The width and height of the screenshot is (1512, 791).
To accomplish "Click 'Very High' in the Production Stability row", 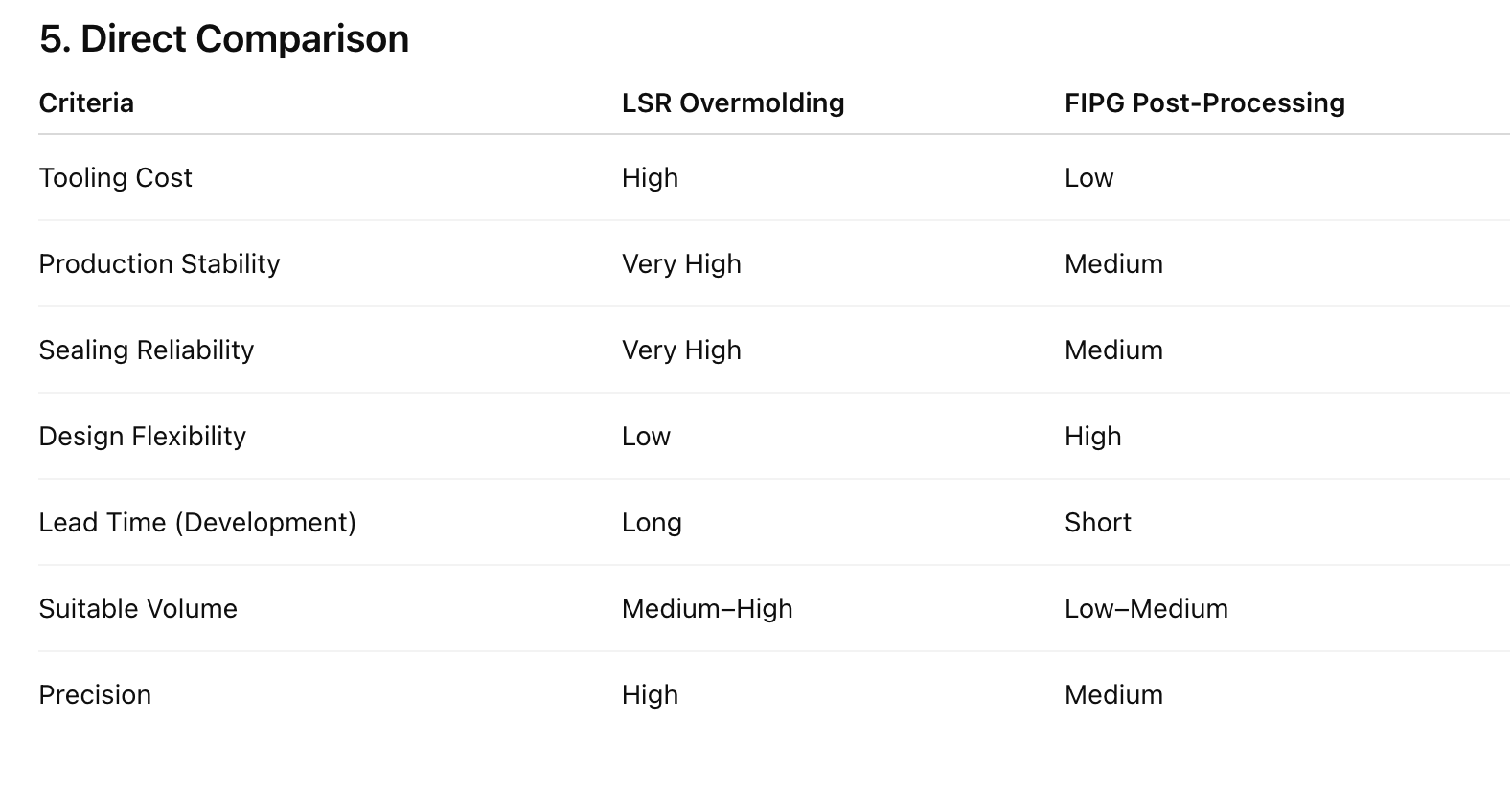I will [681, 264].
